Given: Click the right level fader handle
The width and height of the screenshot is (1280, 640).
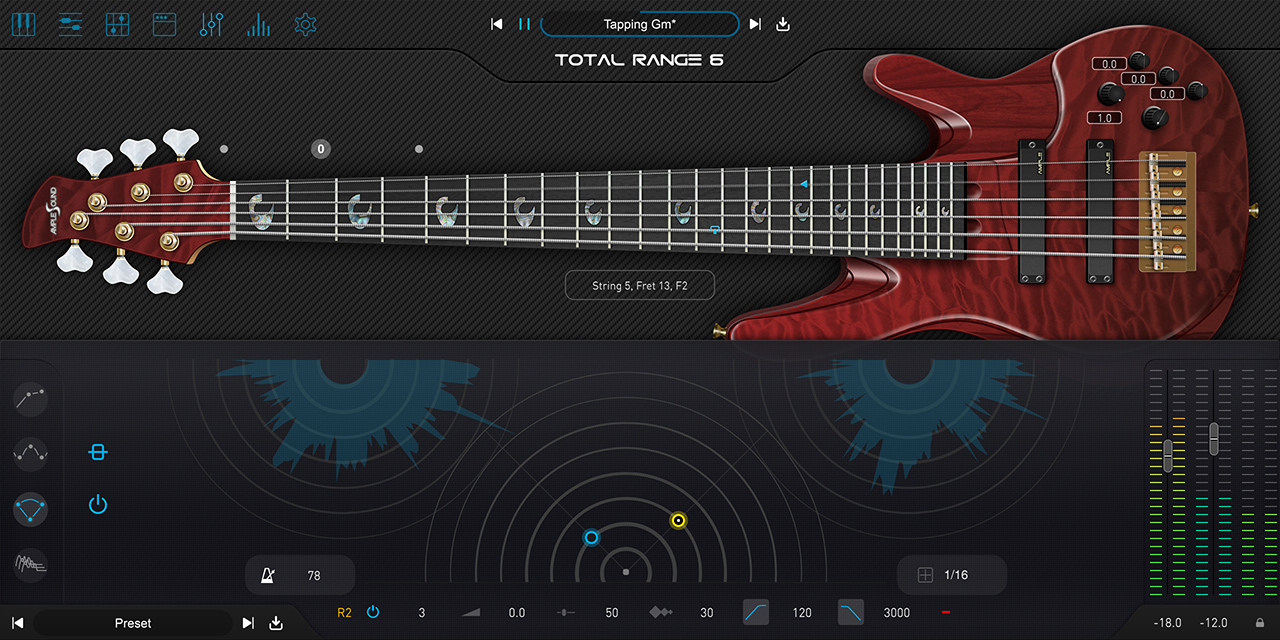Looking at the screenshot, I should click(x=1214, y=438).
